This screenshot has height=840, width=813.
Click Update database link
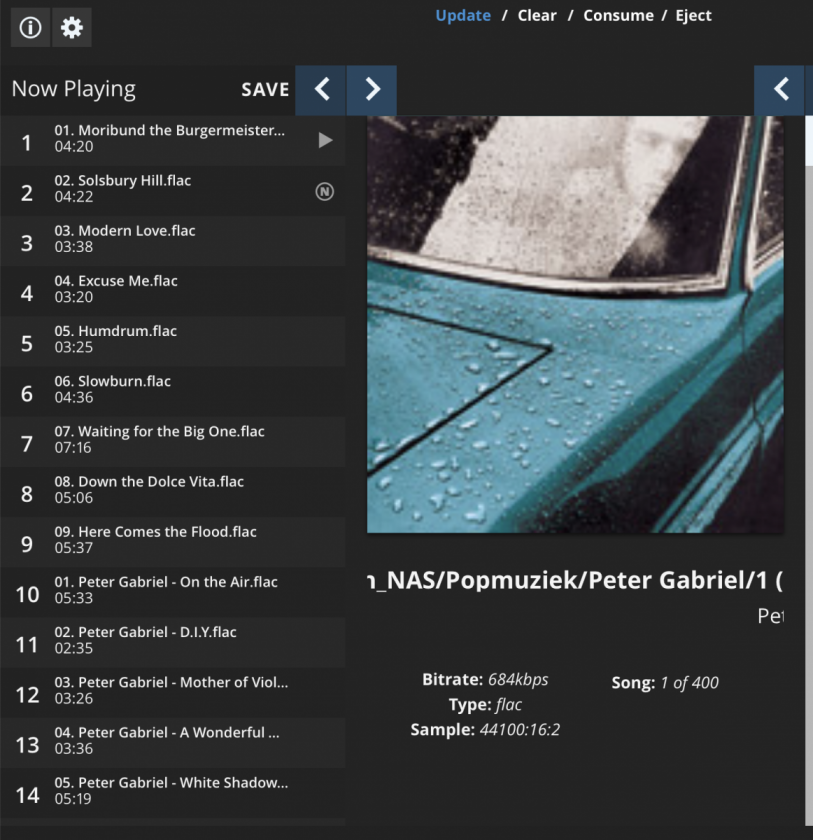coord(463,16)
